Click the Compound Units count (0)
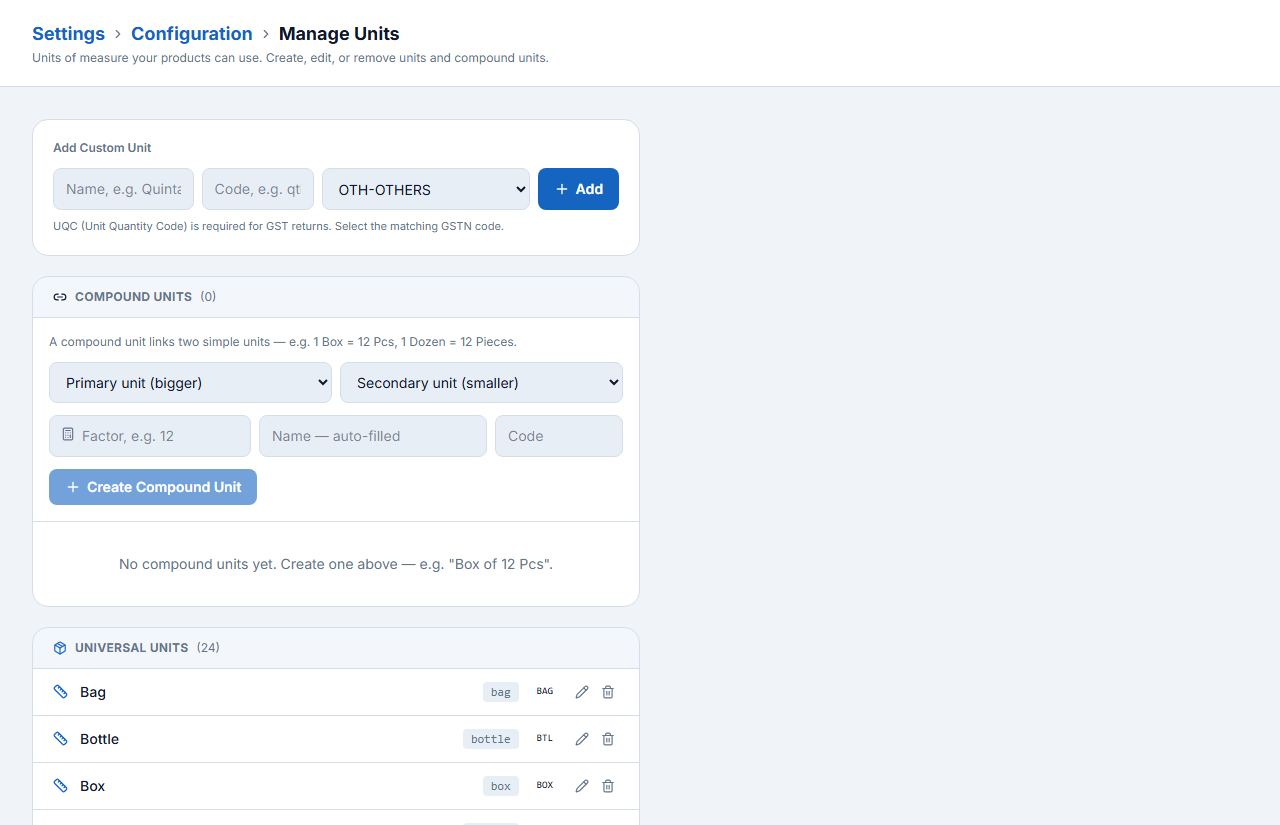The image size is (1280, 825). tap(208, 297)
